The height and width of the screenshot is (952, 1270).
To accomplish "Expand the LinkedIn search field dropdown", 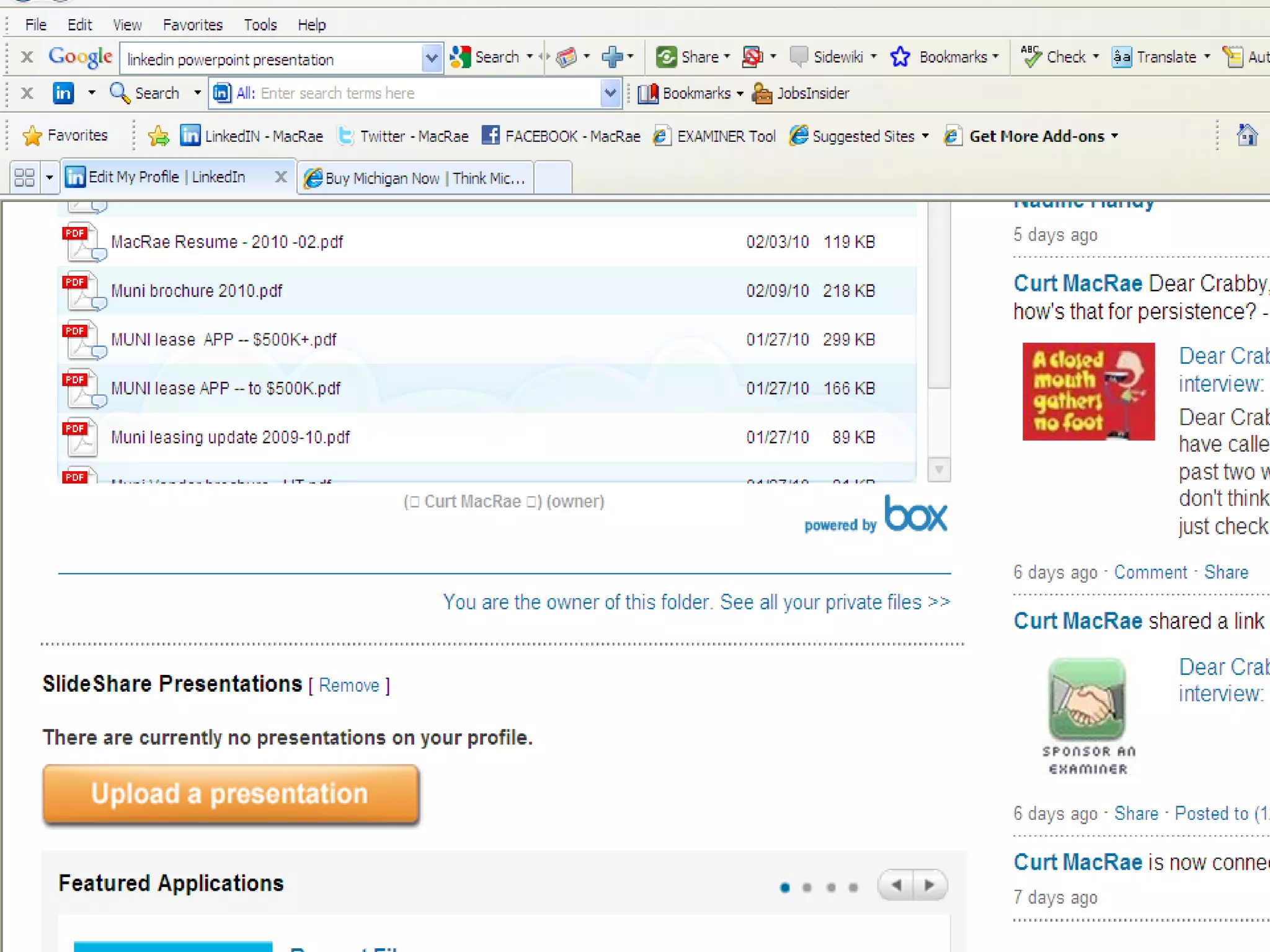I will (x=611, y=94).
